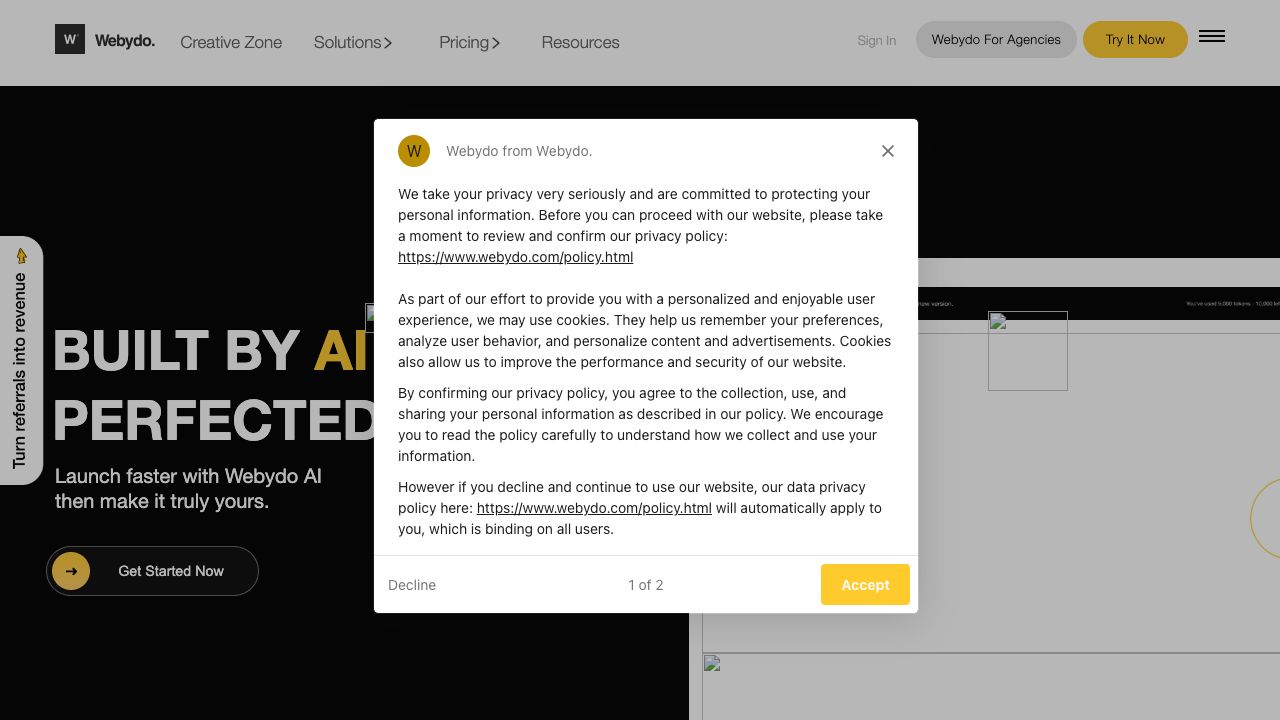This screenshot has height=720, width=1280.
Task: Decline the privacy policy
Action: 412,585
